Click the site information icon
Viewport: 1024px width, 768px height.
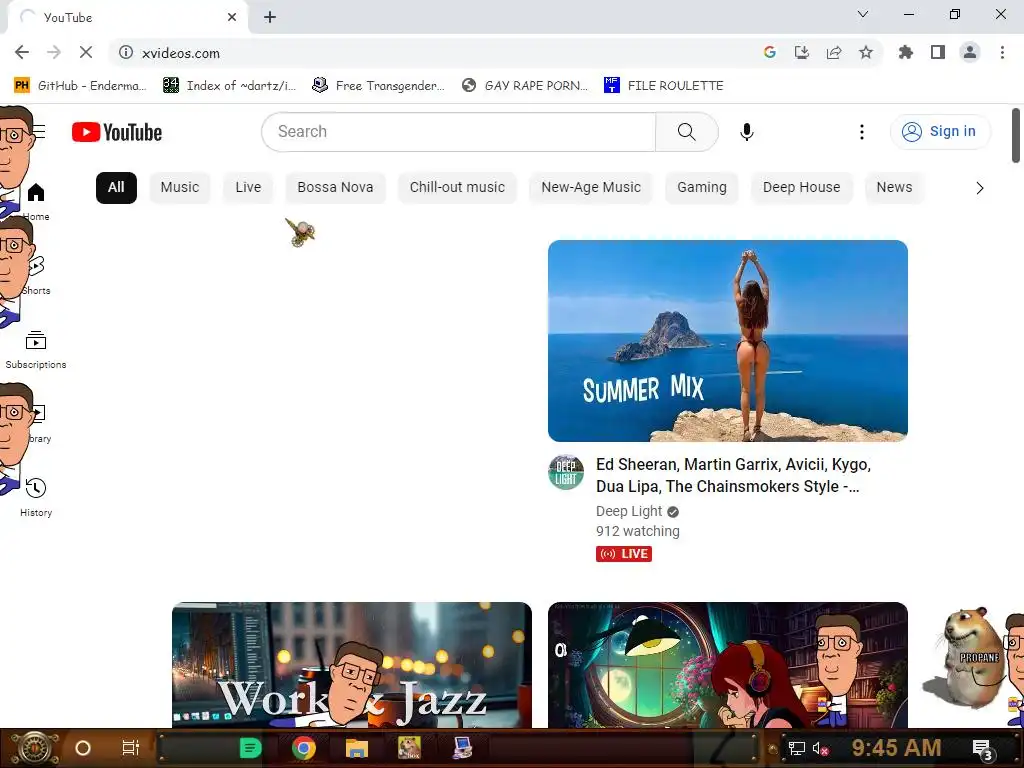coord(126,52)
